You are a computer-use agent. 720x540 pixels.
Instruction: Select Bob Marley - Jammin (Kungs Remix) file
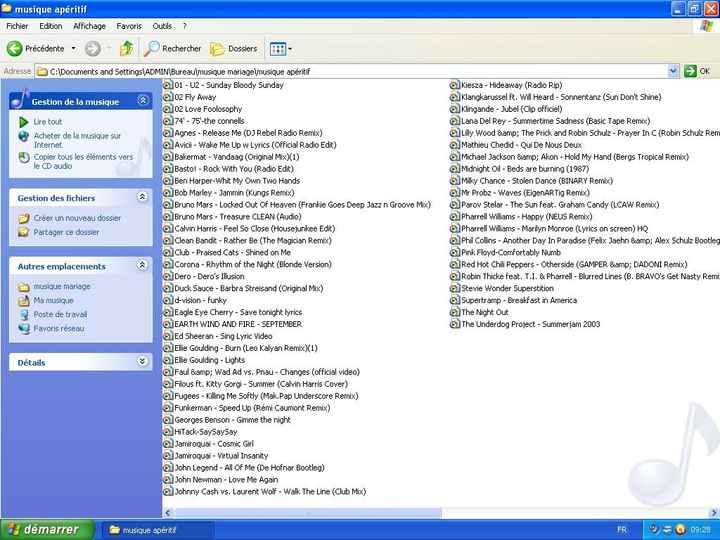coord(234,193)
